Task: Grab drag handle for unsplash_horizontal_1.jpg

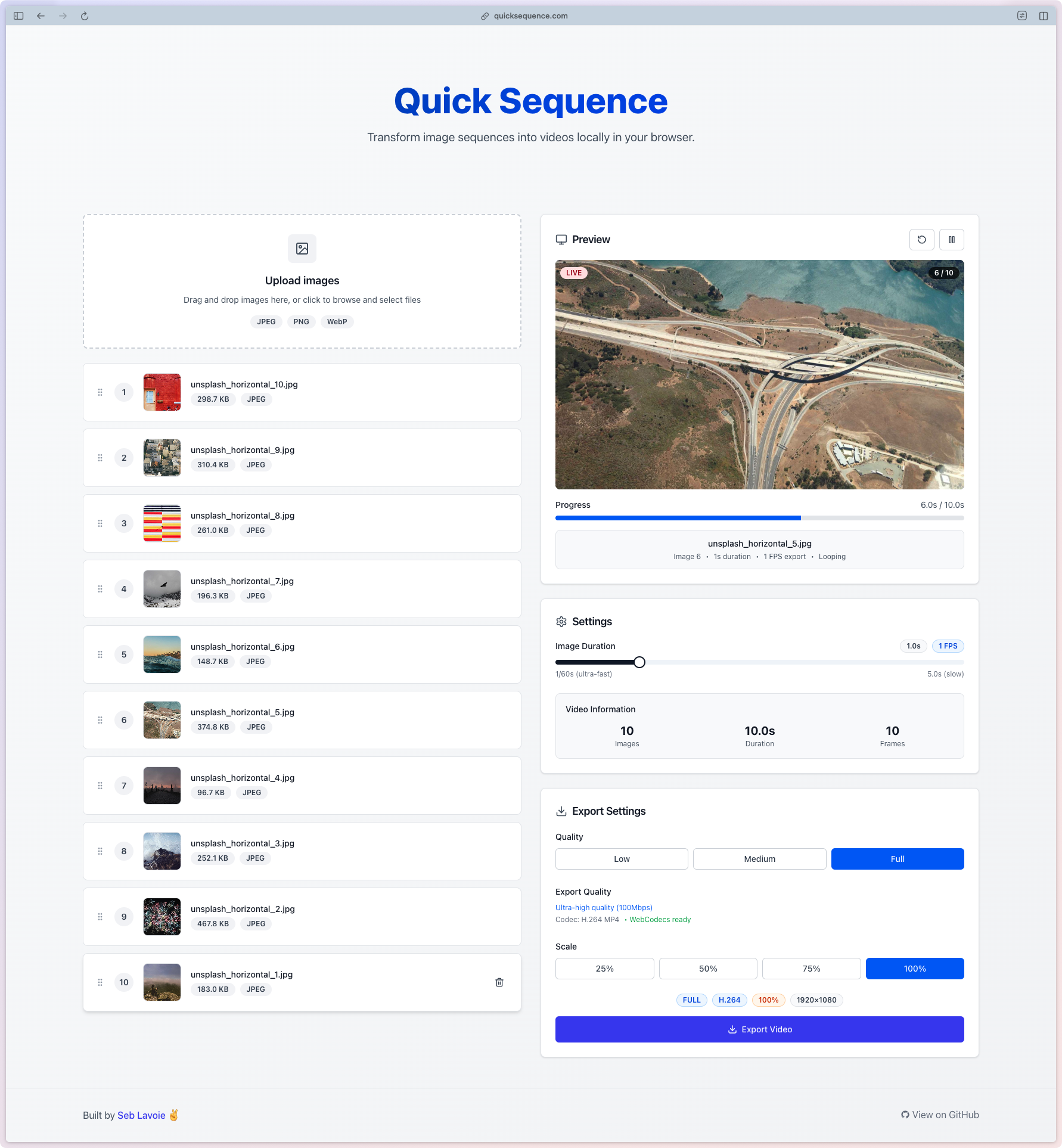Action: [x=100, y=982]
